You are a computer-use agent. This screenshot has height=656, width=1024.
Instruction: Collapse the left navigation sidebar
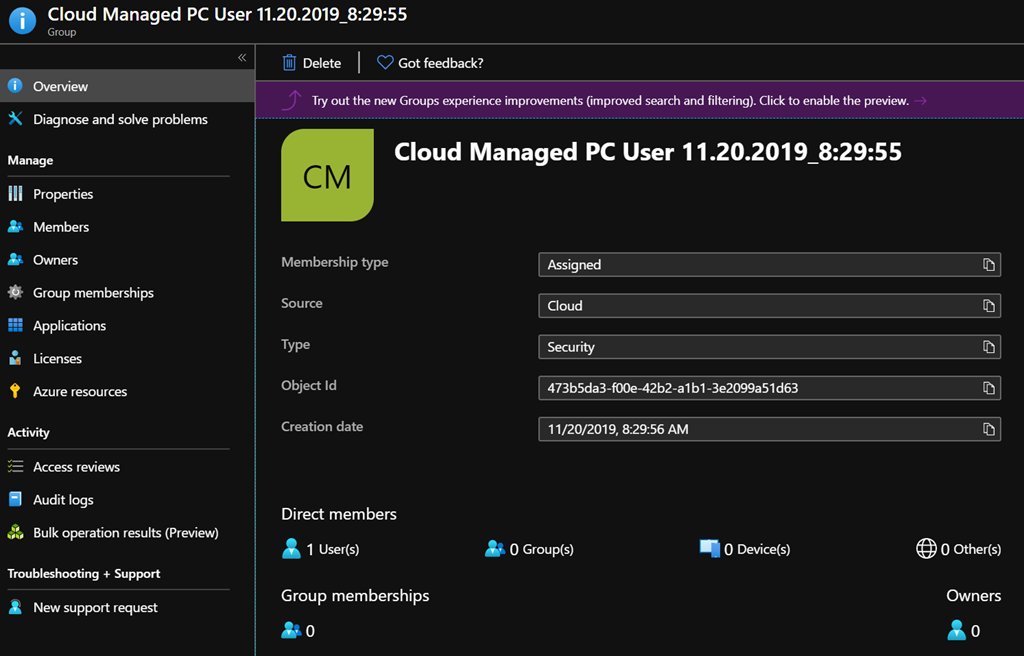click(242, 58)
